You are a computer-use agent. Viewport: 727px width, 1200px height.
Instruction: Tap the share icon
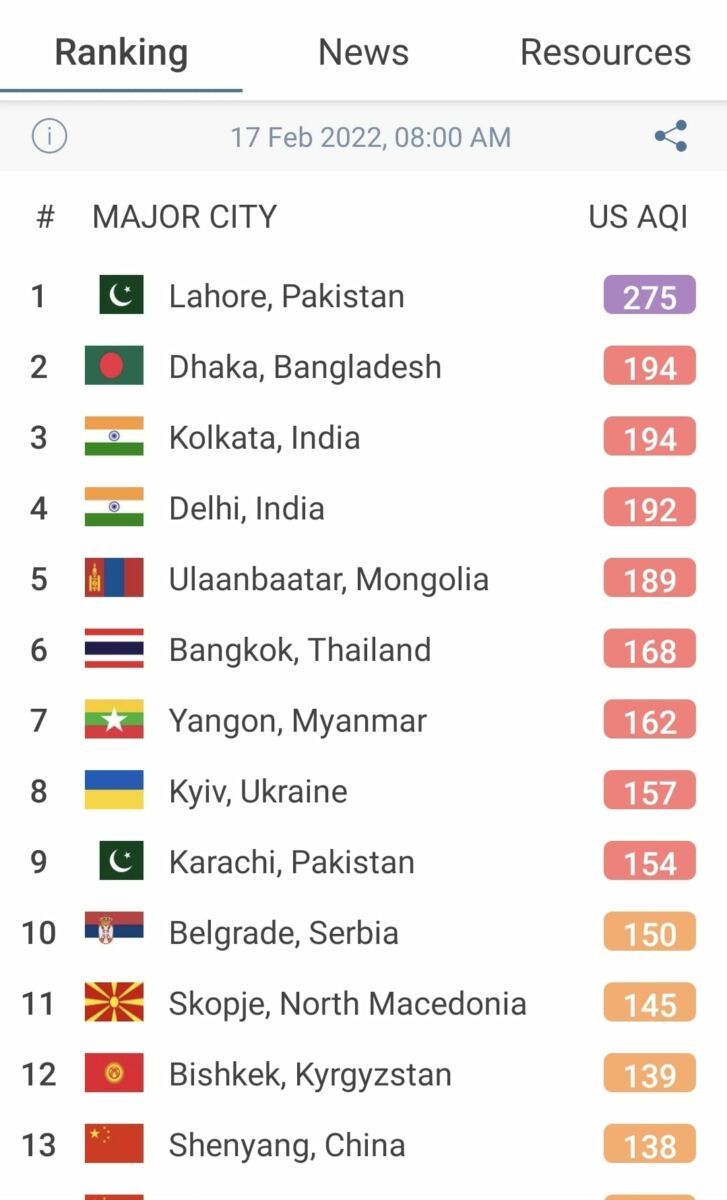click(670, 136)
